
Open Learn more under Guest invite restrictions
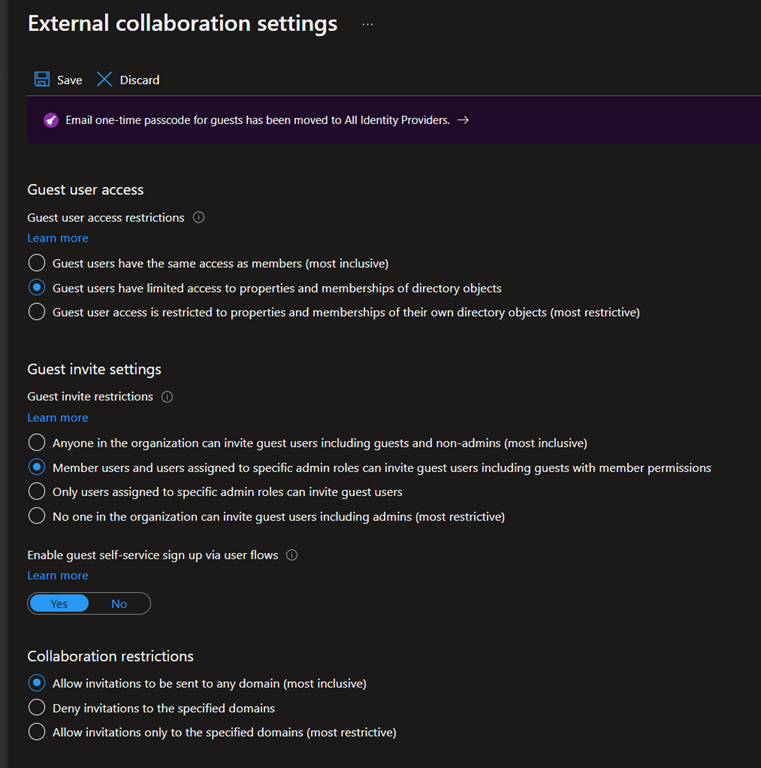pos(57,418)
